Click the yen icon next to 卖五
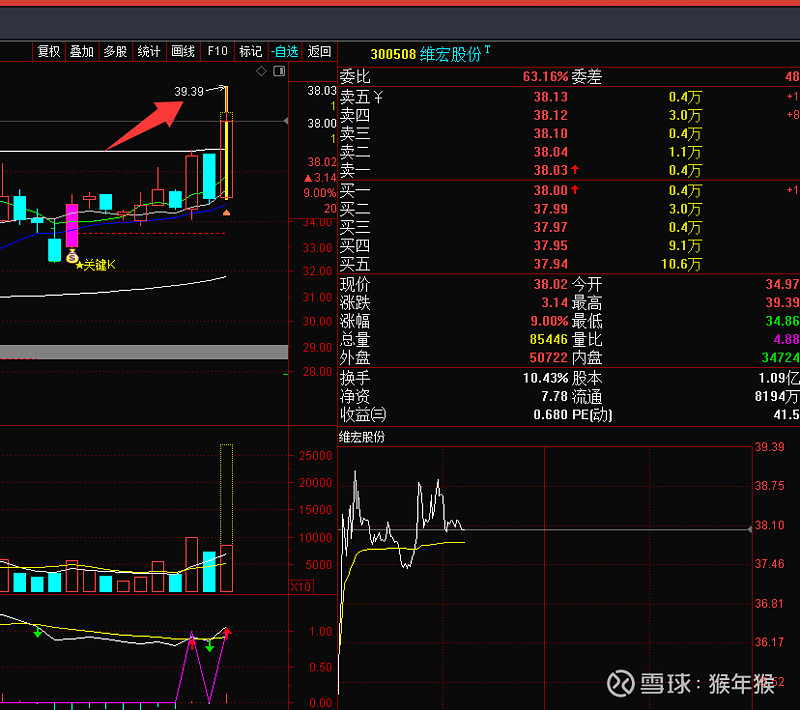 point(378,96)
